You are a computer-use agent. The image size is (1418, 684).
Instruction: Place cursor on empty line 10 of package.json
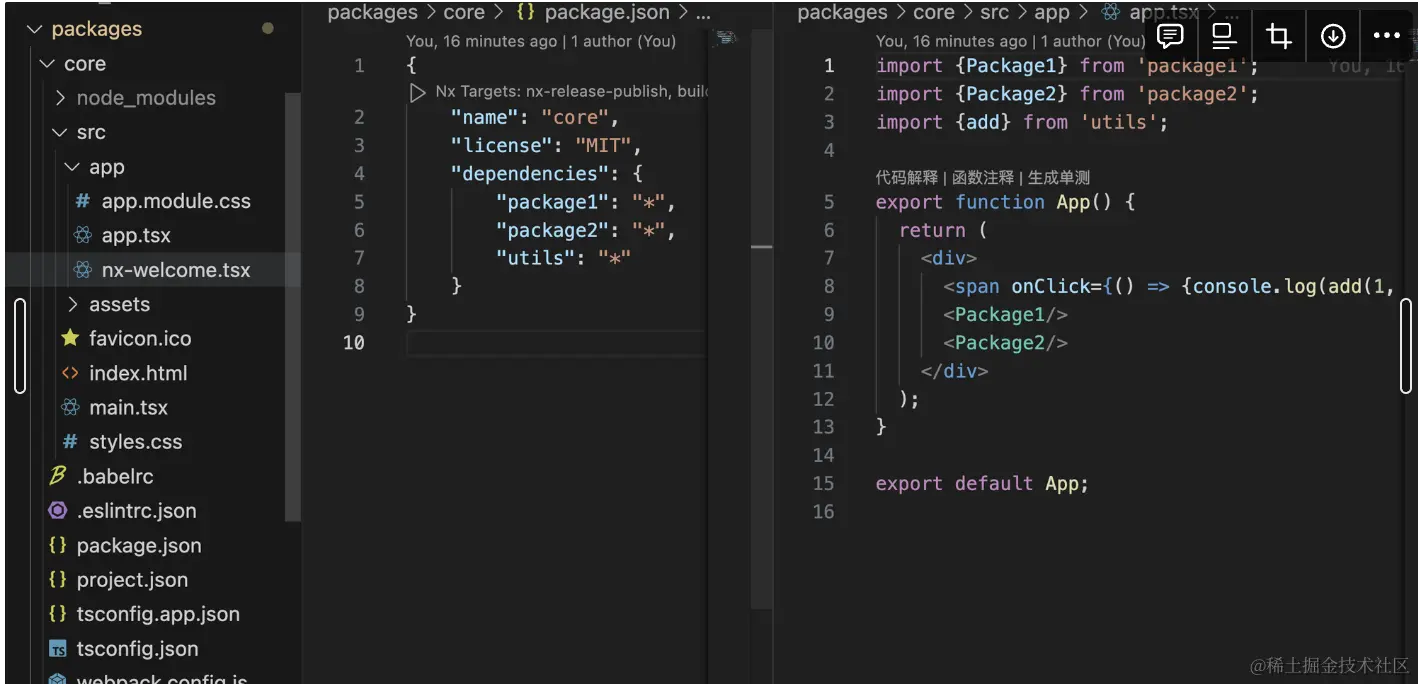coord(555,343)
